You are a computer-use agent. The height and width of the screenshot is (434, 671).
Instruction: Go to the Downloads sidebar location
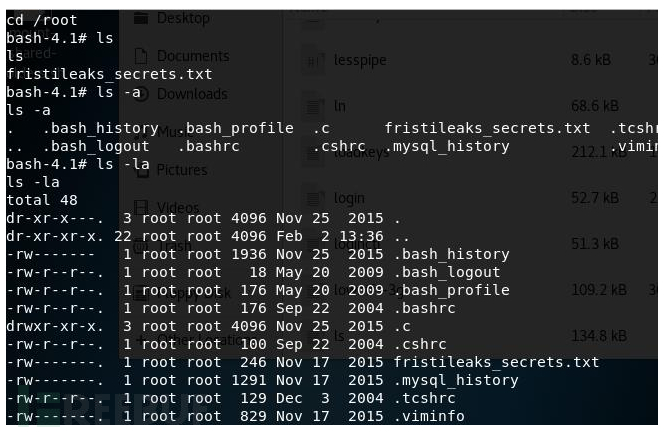pos(192,94)
